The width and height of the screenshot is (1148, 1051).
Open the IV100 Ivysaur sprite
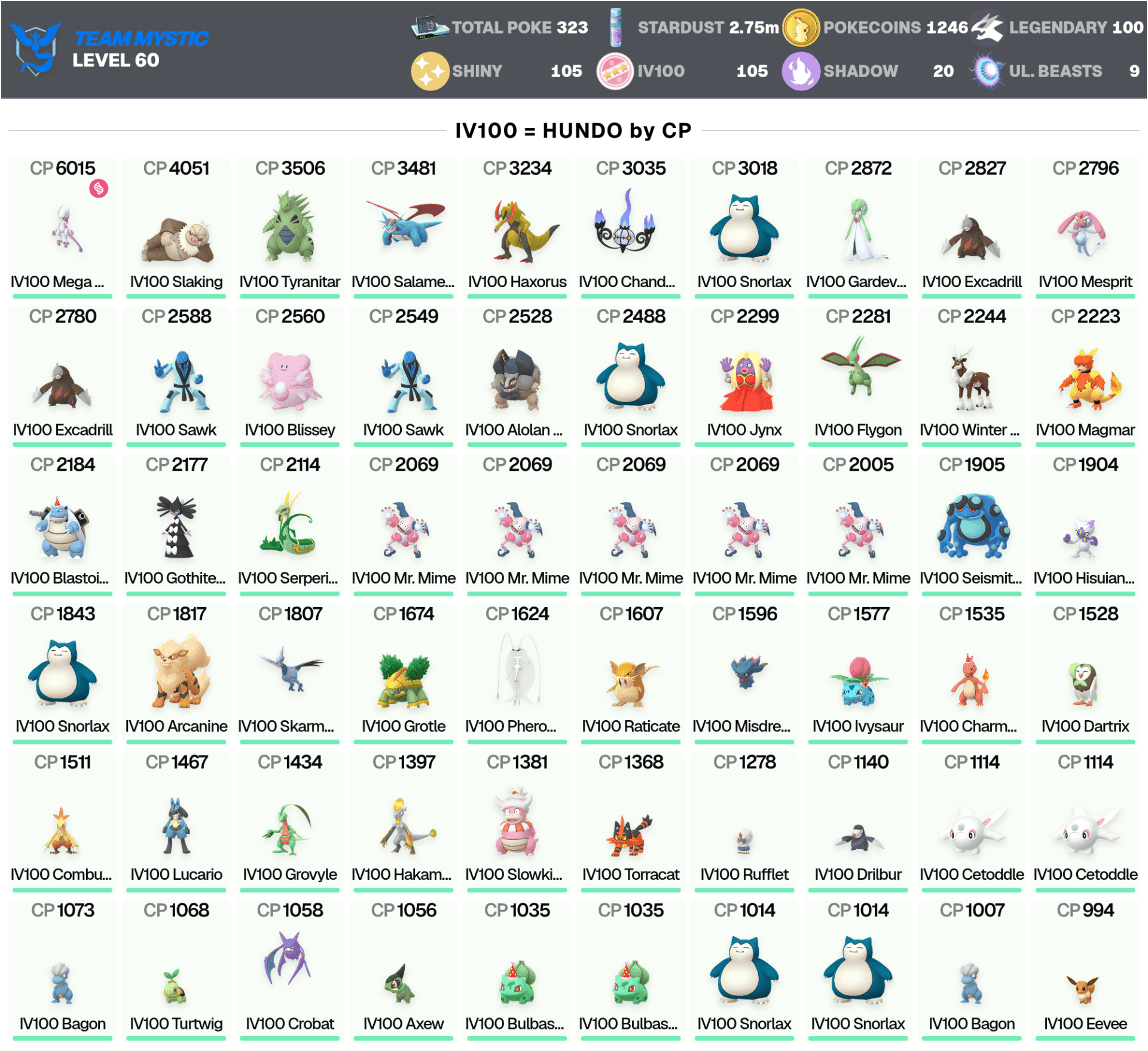(859, 682)
